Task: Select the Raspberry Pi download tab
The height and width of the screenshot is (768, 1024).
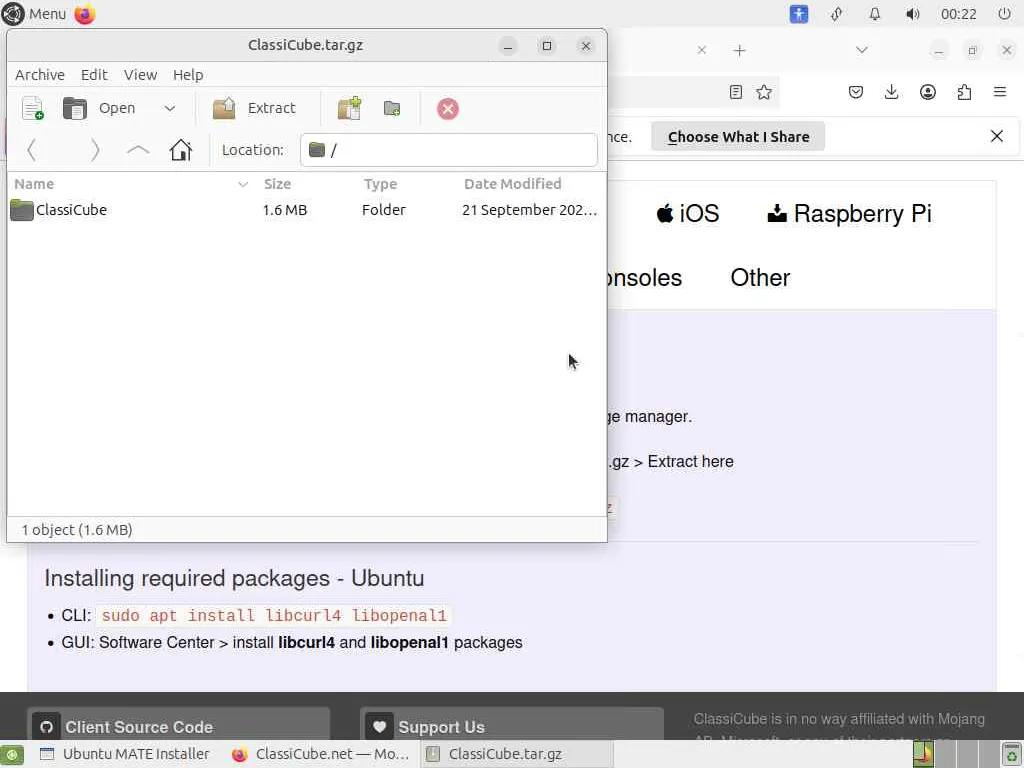Action: coord(849,214)
